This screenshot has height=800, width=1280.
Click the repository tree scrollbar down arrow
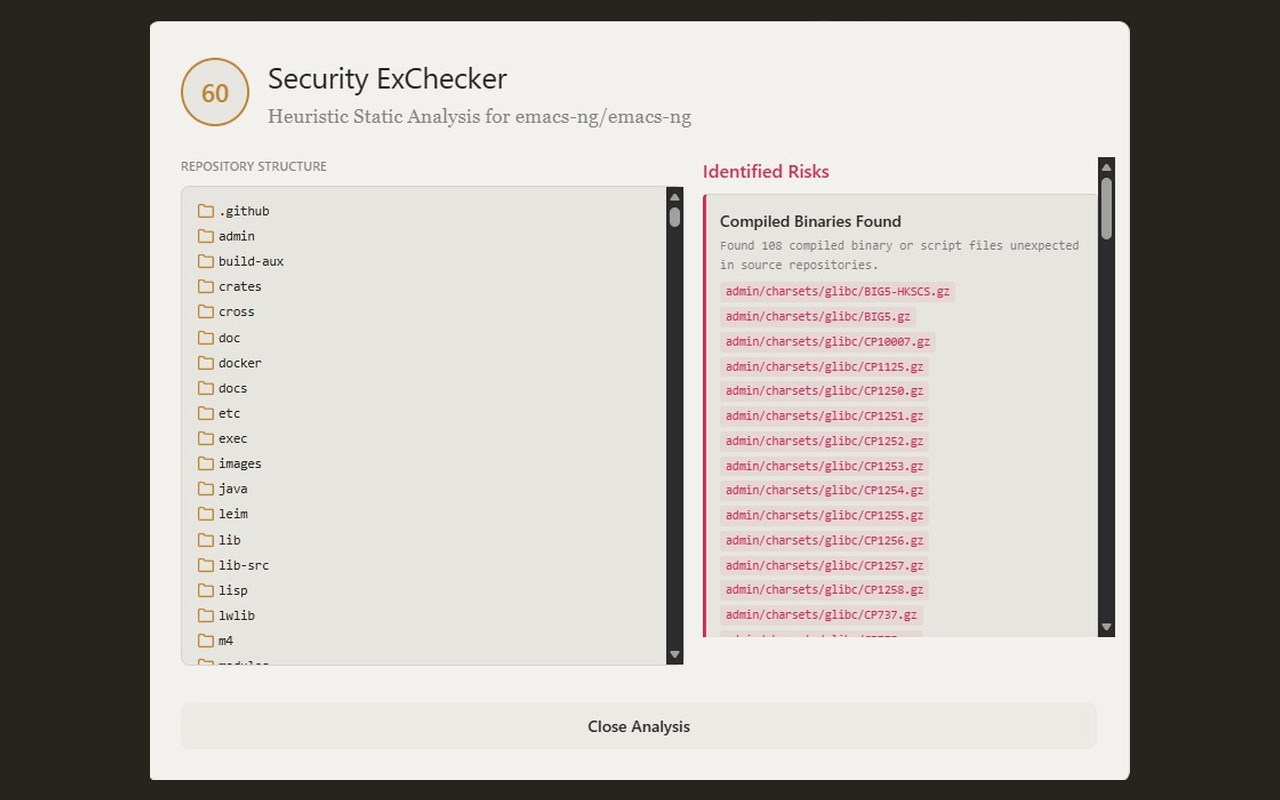tap(675, 654)
